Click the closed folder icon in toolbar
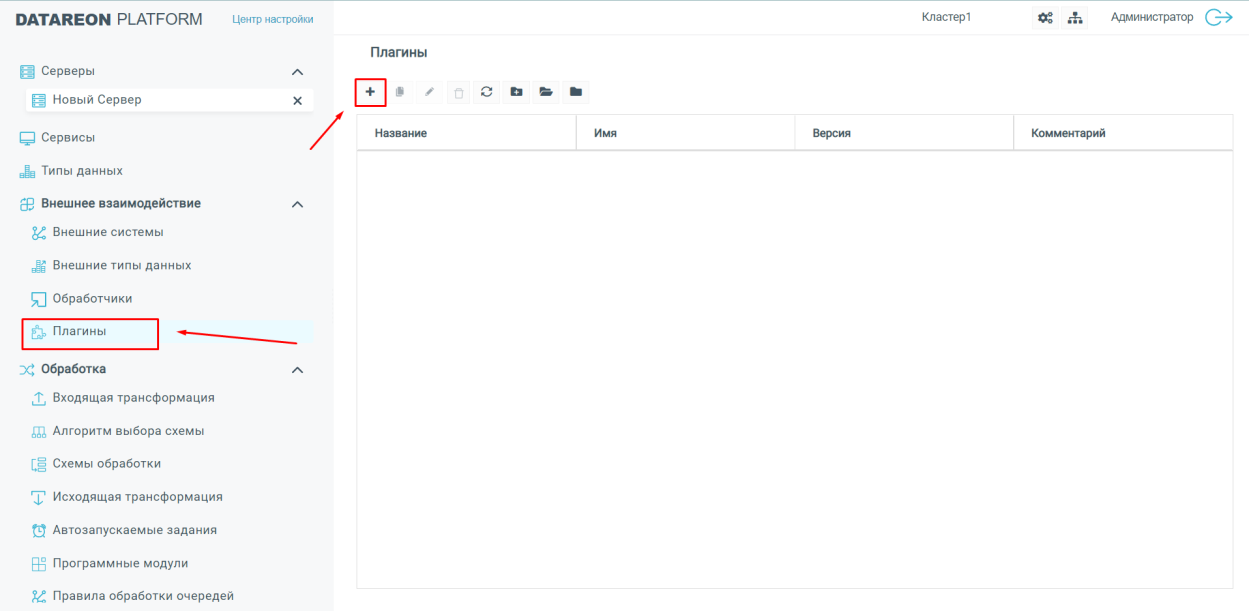The width and height of the screenshot is (1249, 611). click(575, 92)
